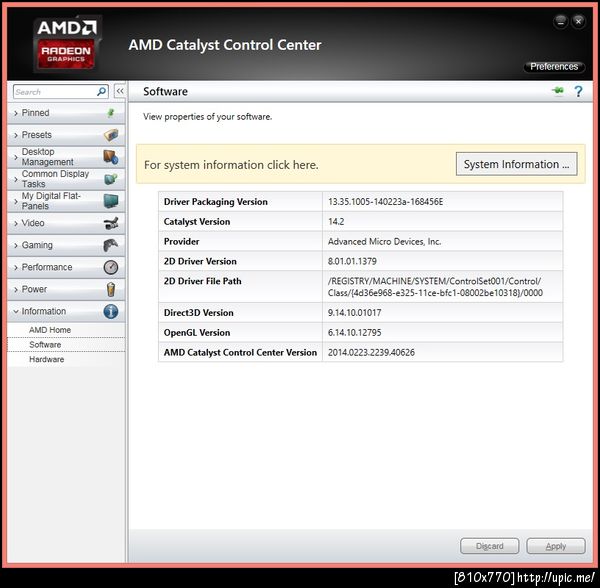Click the search magnifier icon
The width and height of the screenshot is (600, 588).
(101, 92)
